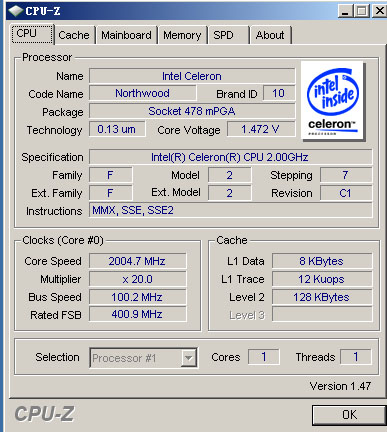
Task: Click the Core Voltage value field
Action: click(261, 129)
